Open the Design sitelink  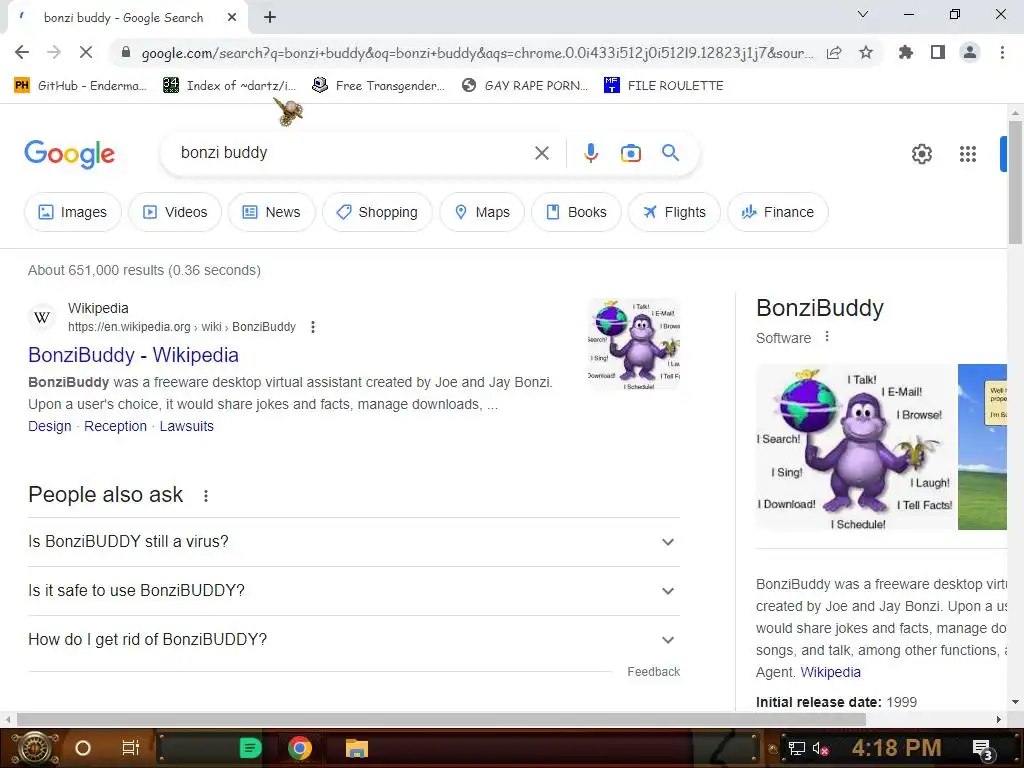tap(50, 426)
